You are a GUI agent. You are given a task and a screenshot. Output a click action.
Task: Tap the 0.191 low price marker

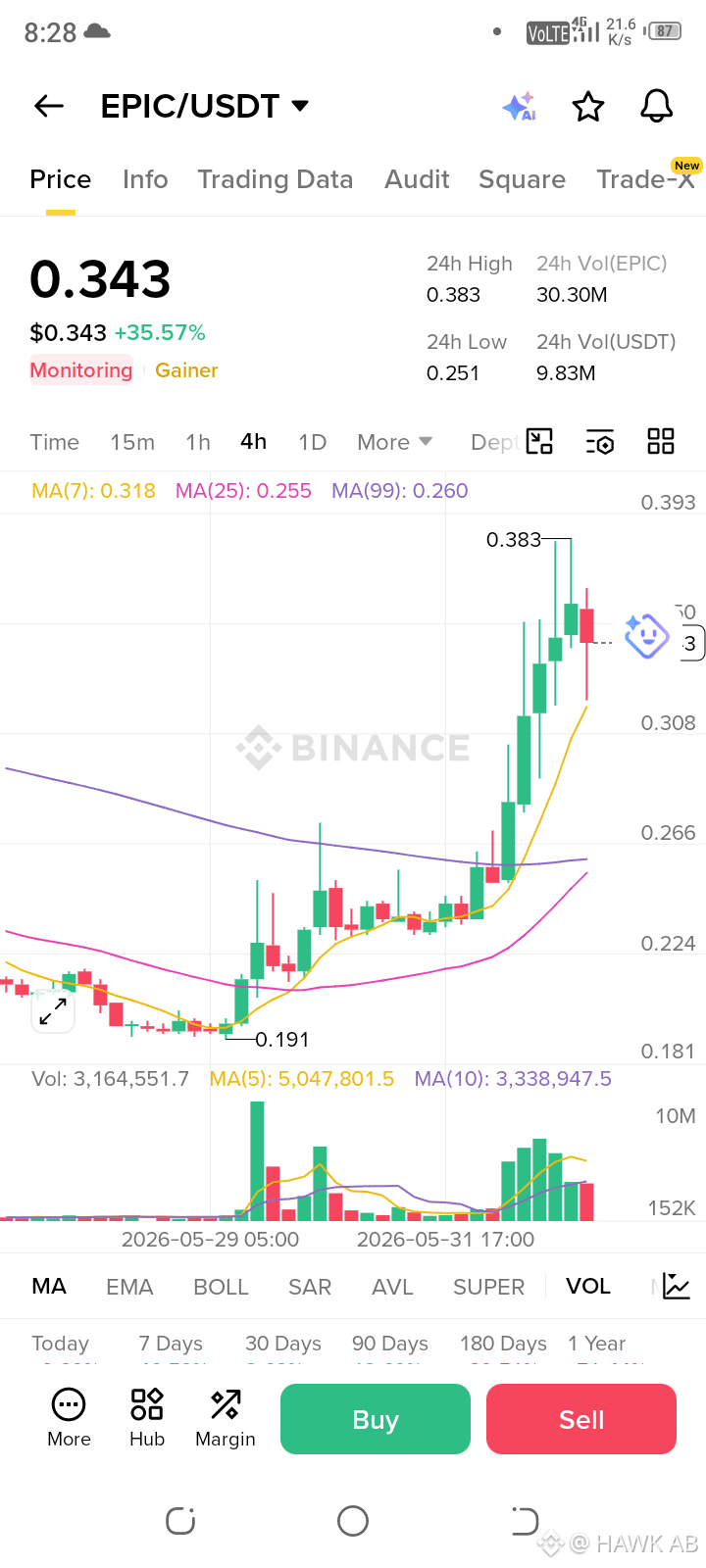click(282, 1040)
